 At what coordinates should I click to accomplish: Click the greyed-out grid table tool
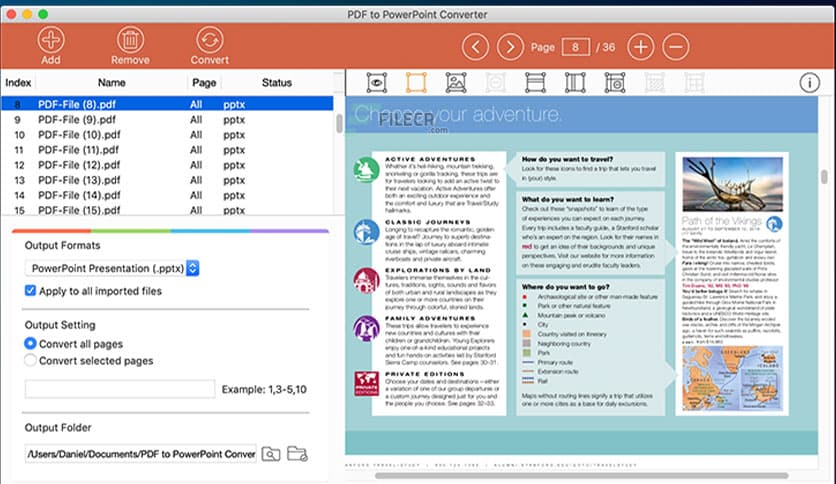[694, 83]
